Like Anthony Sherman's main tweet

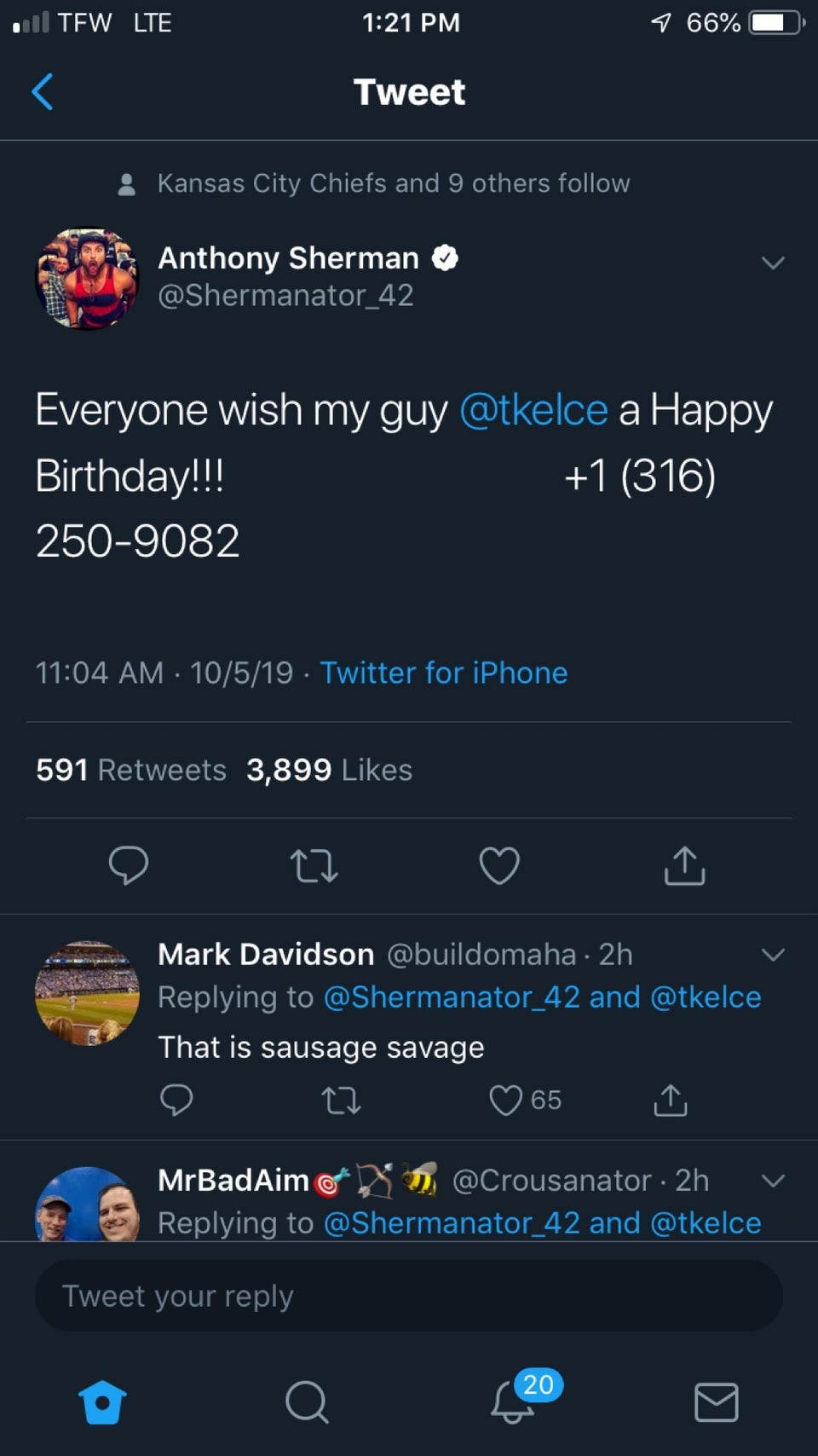coord(499,866)
